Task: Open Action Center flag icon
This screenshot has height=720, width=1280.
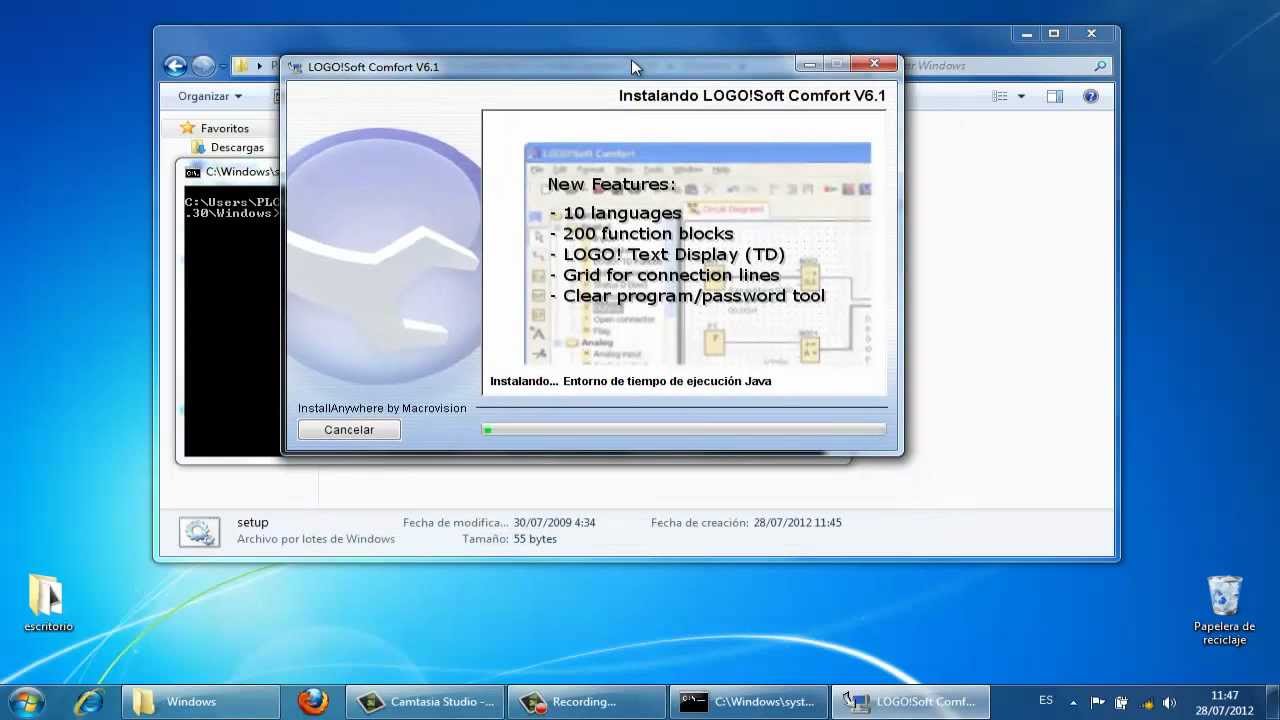Action: (1097, 702)
